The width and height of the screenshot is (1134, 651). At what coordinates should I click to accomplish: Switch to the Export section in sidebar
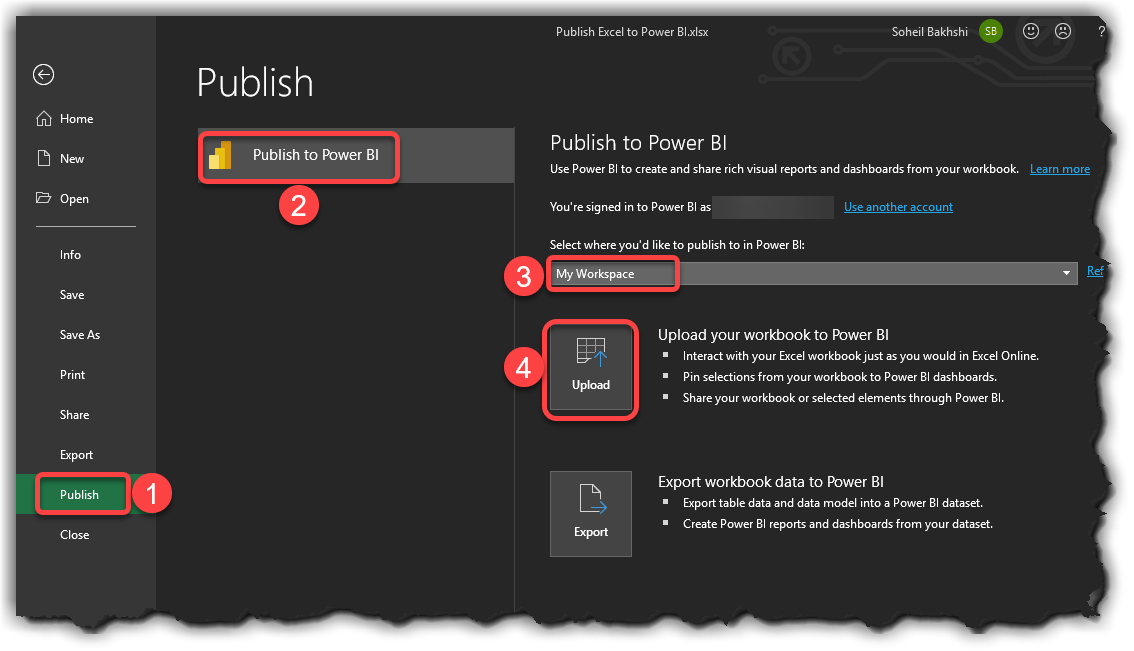coord(76,454)
